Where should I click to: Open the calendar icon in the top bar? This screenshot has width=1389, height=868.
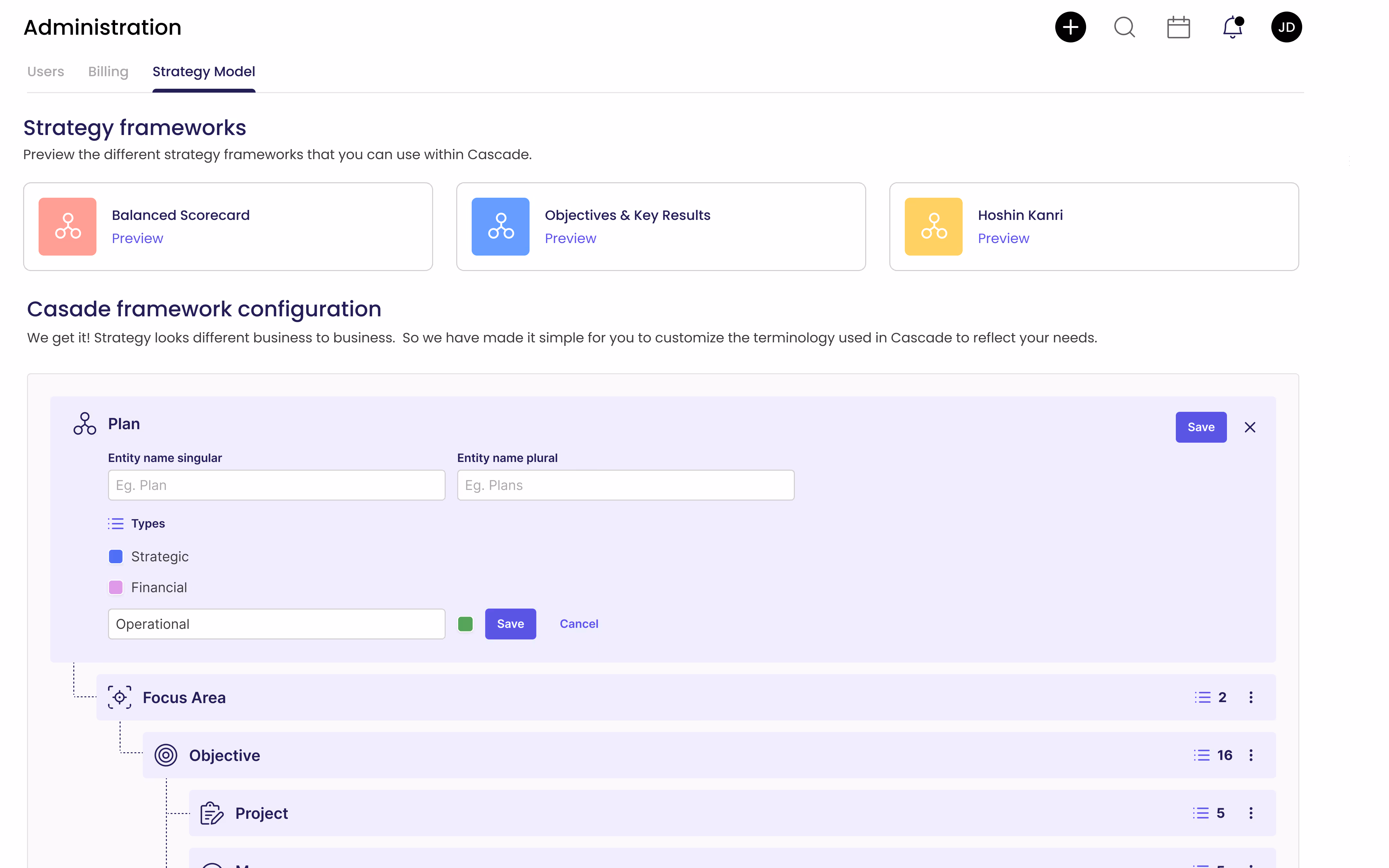(x=1178, y=26)
